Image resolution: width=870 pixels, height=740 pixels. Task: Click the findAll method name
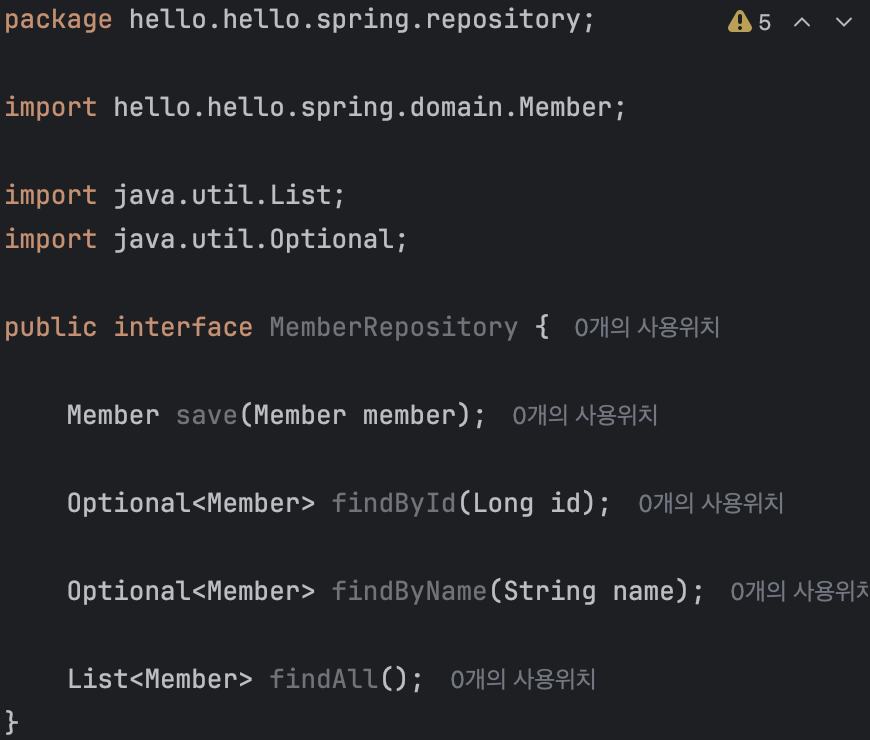(x=324, y=680)
